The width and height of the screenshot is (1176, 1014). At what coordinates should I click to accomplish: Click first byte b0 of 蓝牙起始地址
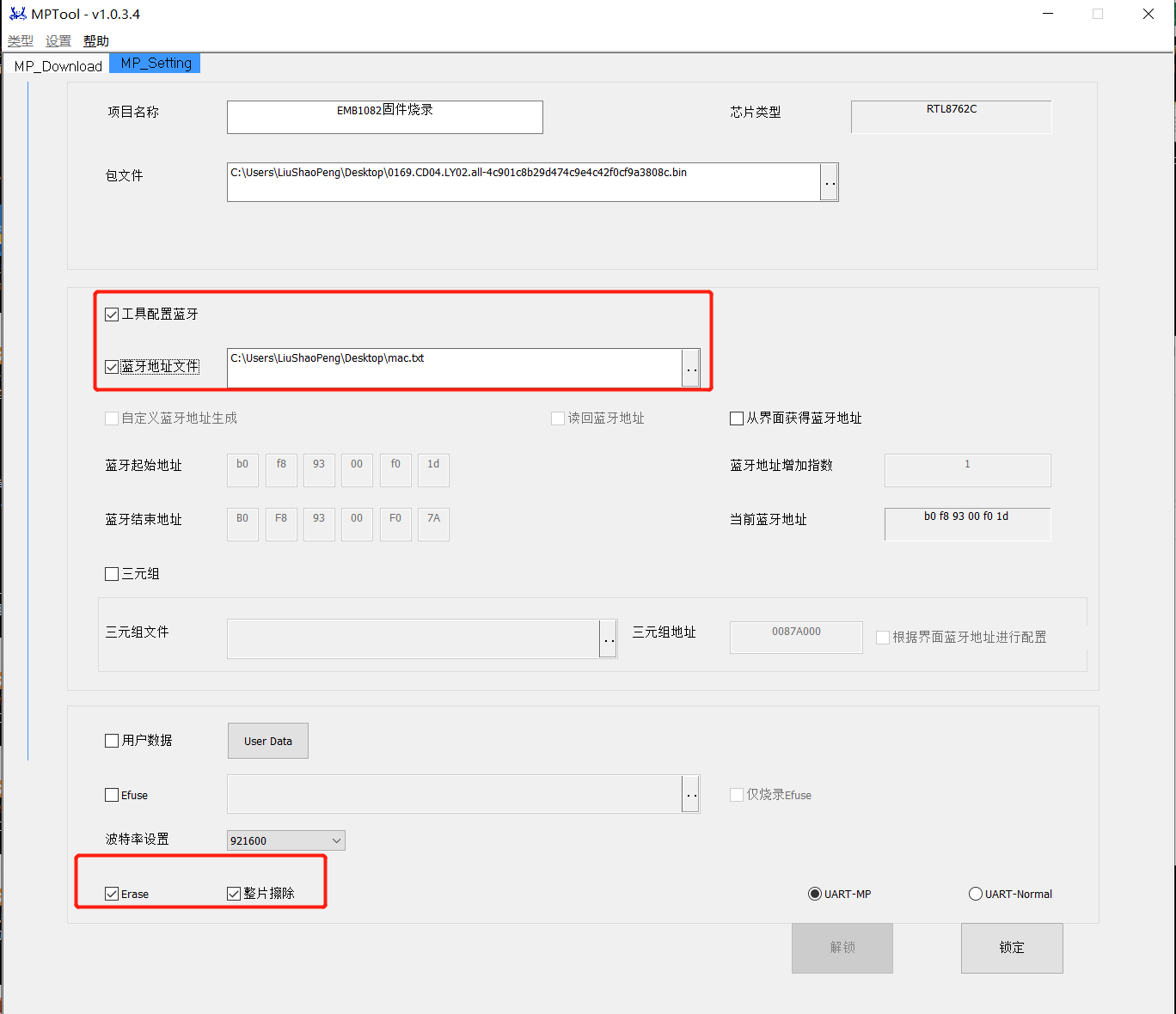(242, 470)
